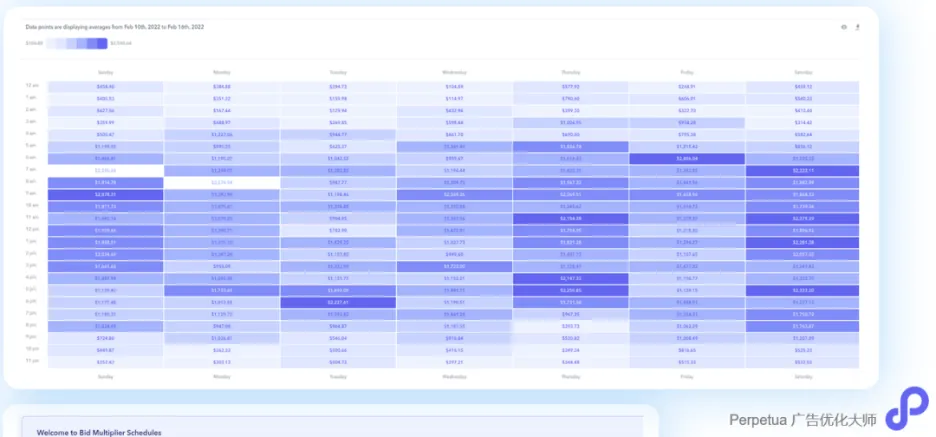The image size is (936, 437).
Task: Select the Saturday 8 pm heatmap cell
Action: tap(803, 327)
